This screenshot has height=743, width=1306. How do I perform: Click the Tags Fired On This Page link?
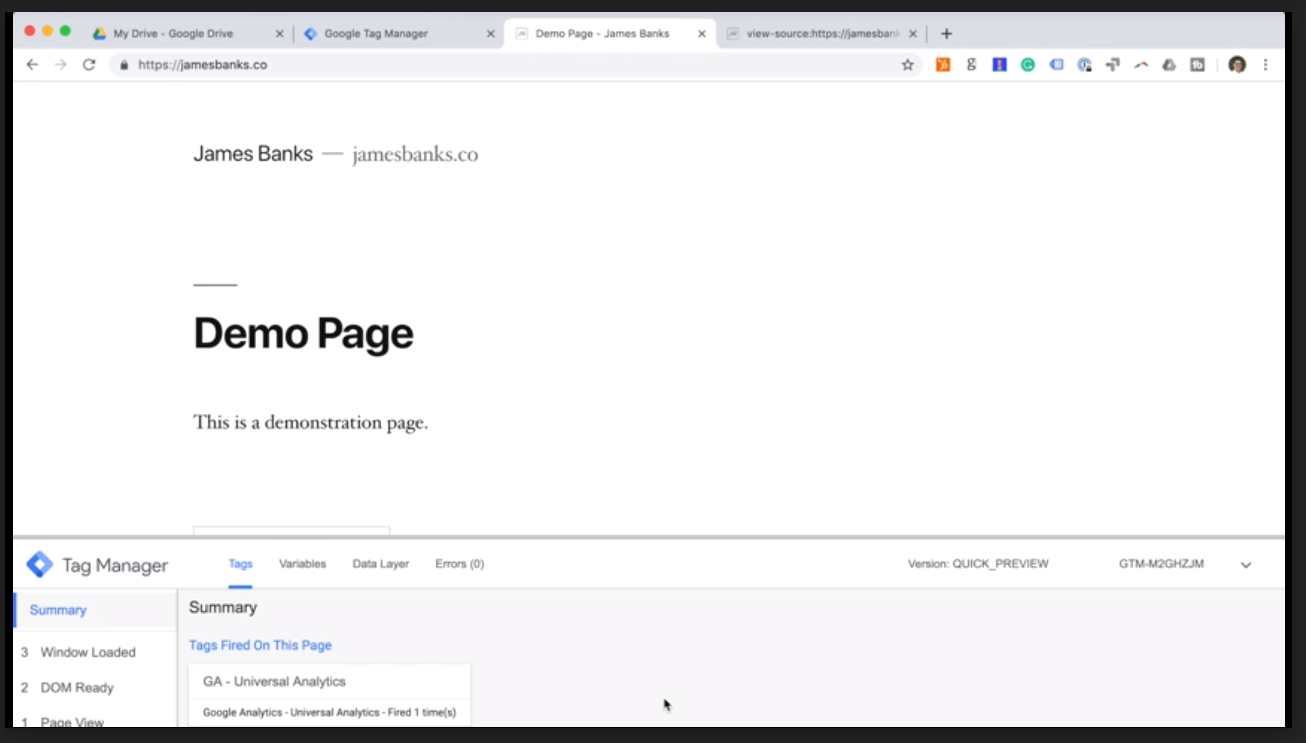click(x=260, y=645)
